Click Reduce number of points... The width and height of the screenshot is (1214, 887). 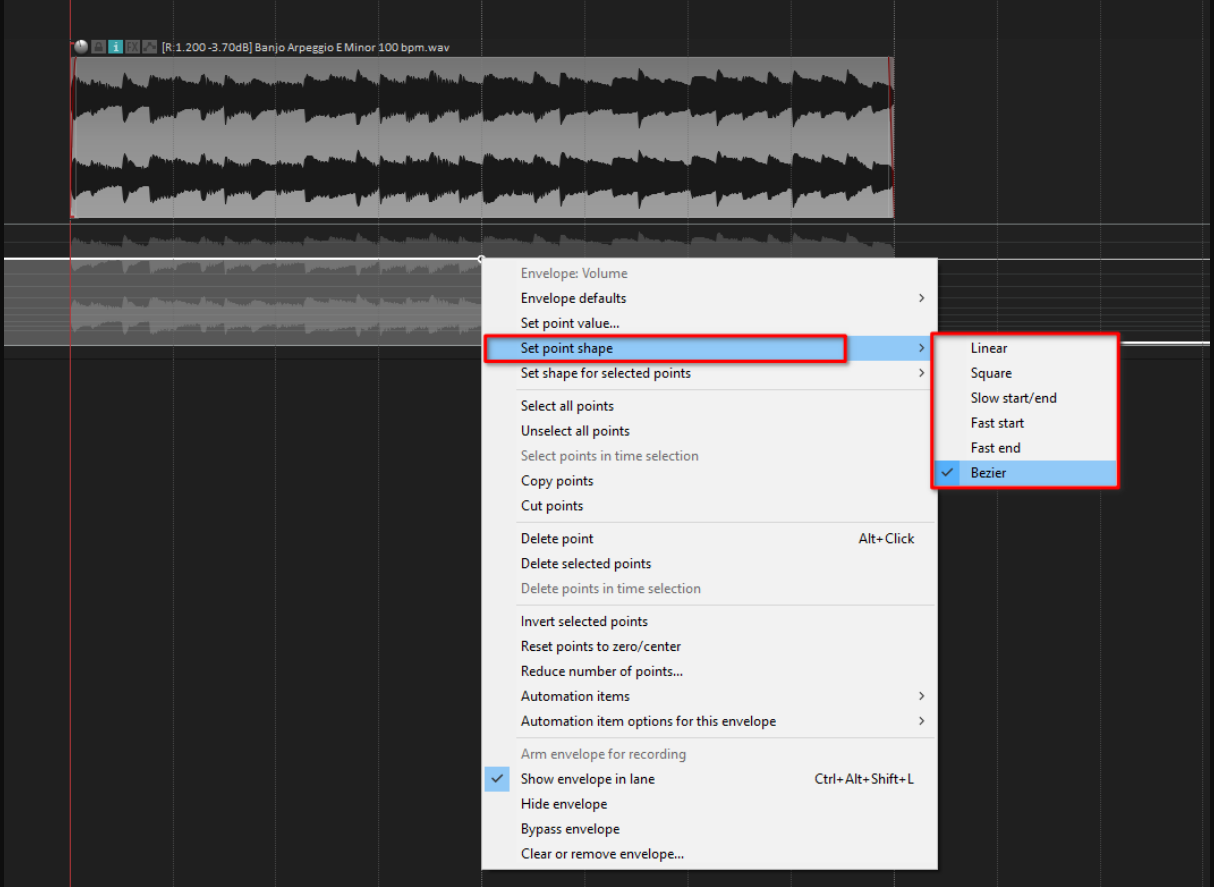(601, 670)
